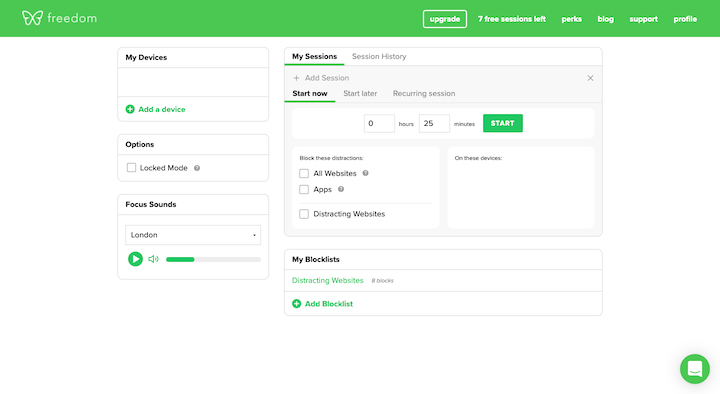Click the All Websites help icon
This screenshot has width=720, height=394.
point(366,173)
